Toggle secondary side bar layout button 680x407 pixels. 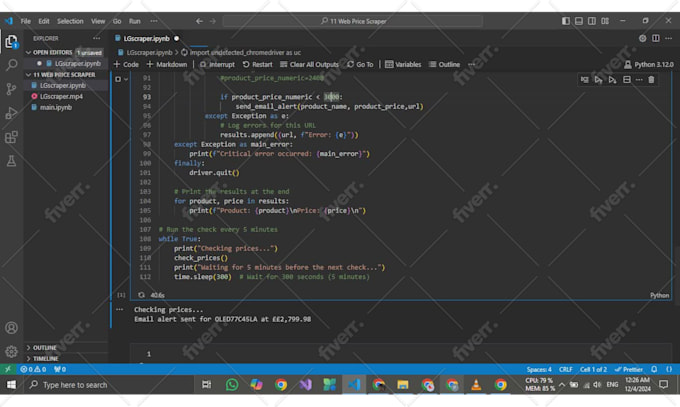pos(592,20)
